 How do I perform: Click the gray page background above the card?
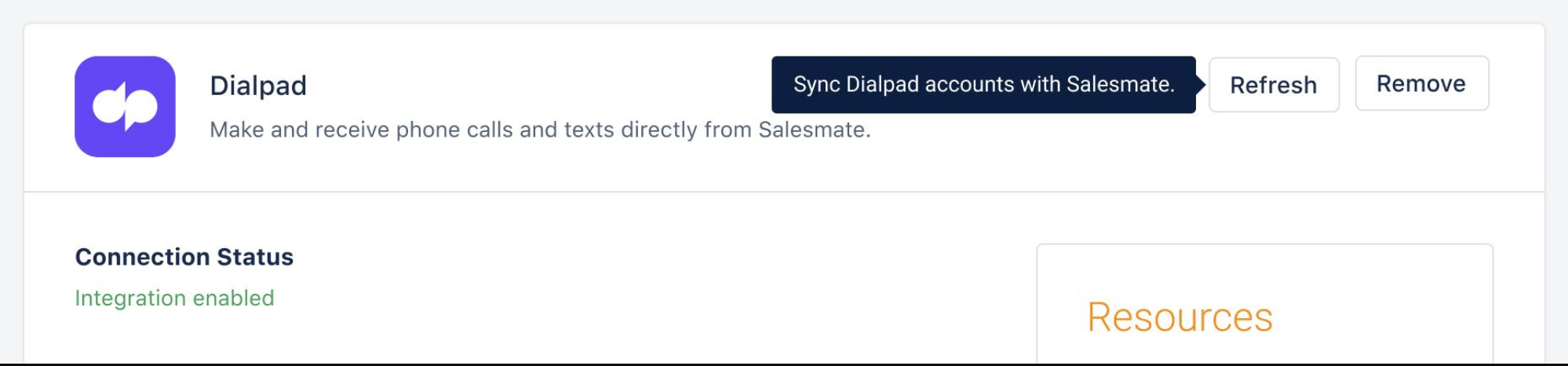[x=784, y=11]
